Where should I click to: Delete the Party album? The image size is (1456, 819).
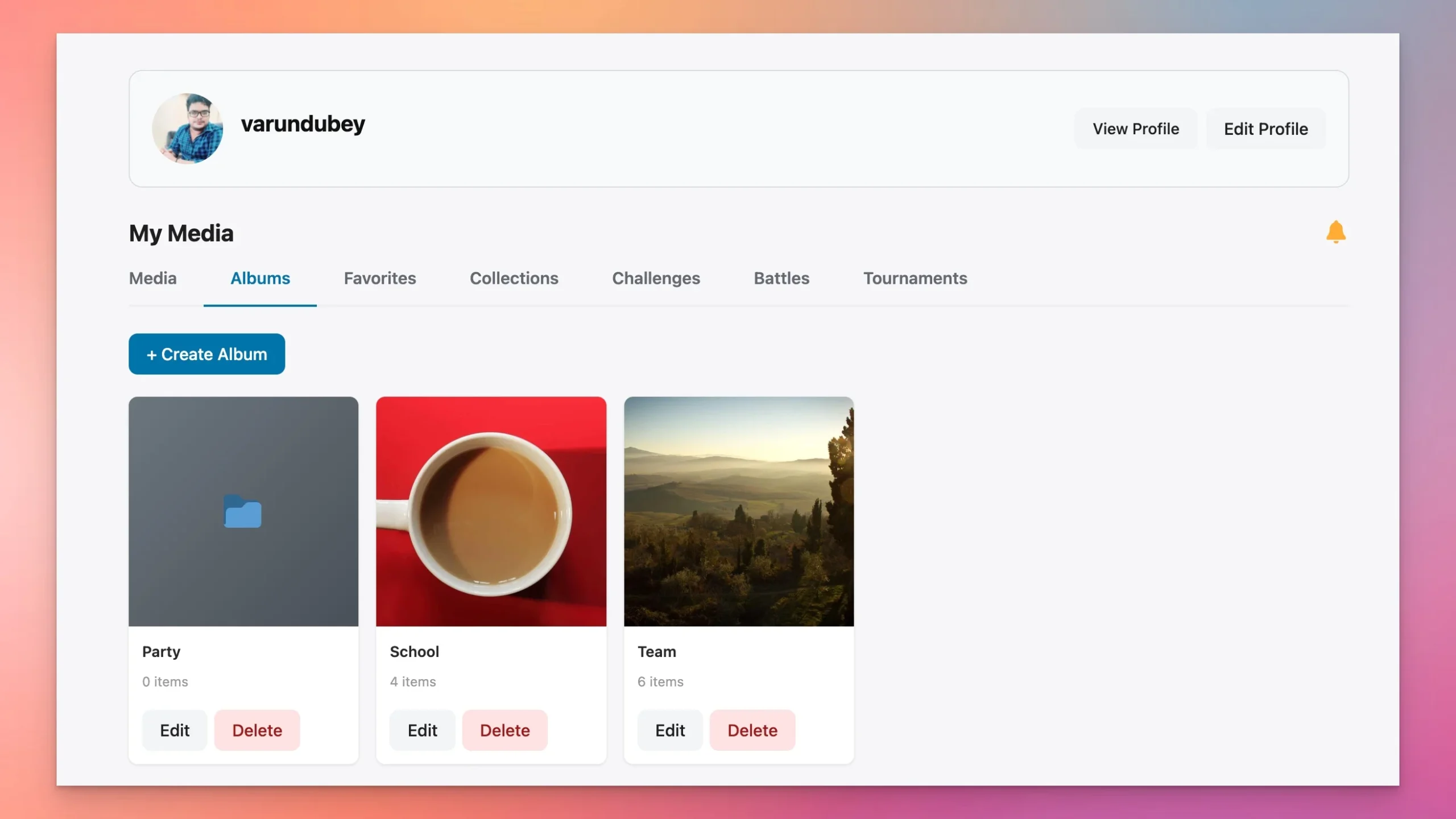pyautogui.click(x=257, y=730)
